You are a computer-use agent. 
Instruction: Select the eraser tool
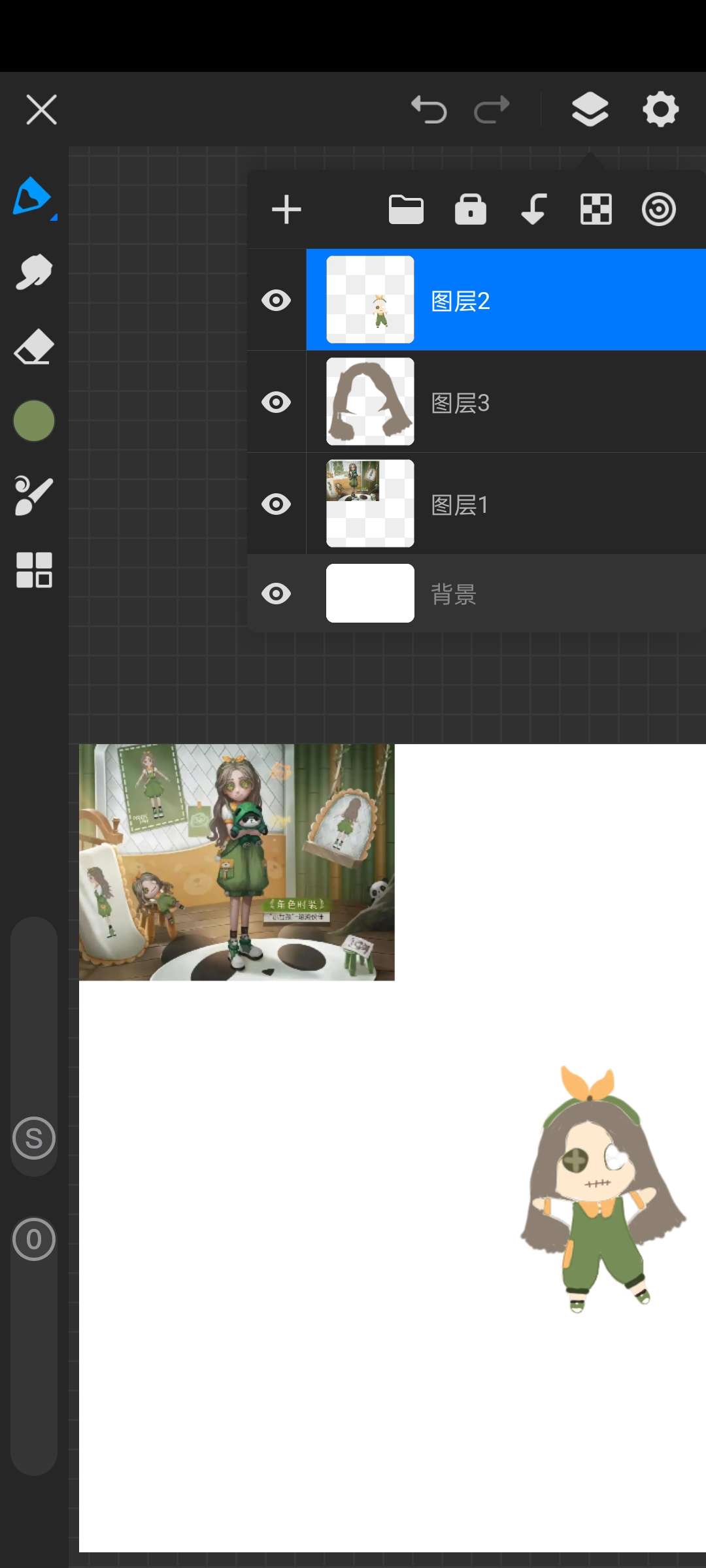[x=34, y=347]
